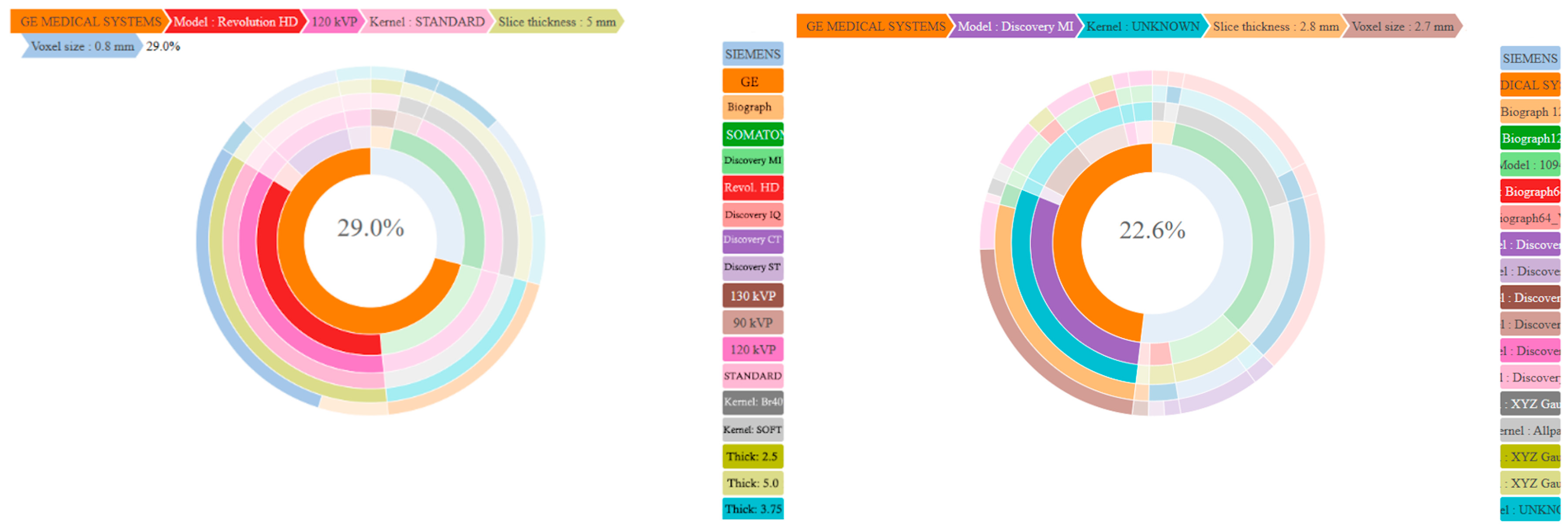Select the cyan Thick: 3.75 legend swatch
This screenshot has height=530, width=1568.
pos(753,509)
